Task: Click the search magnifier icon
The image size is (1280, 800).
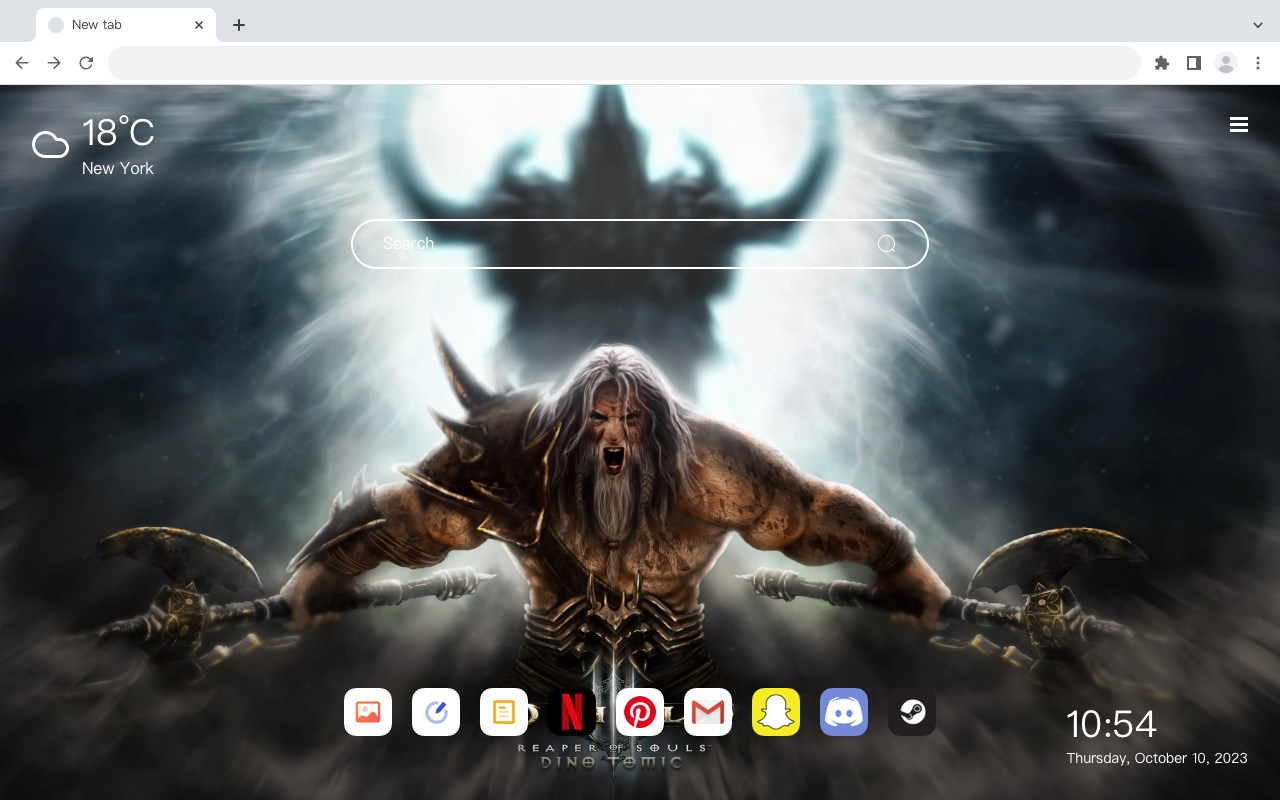Action: point(887,244)
